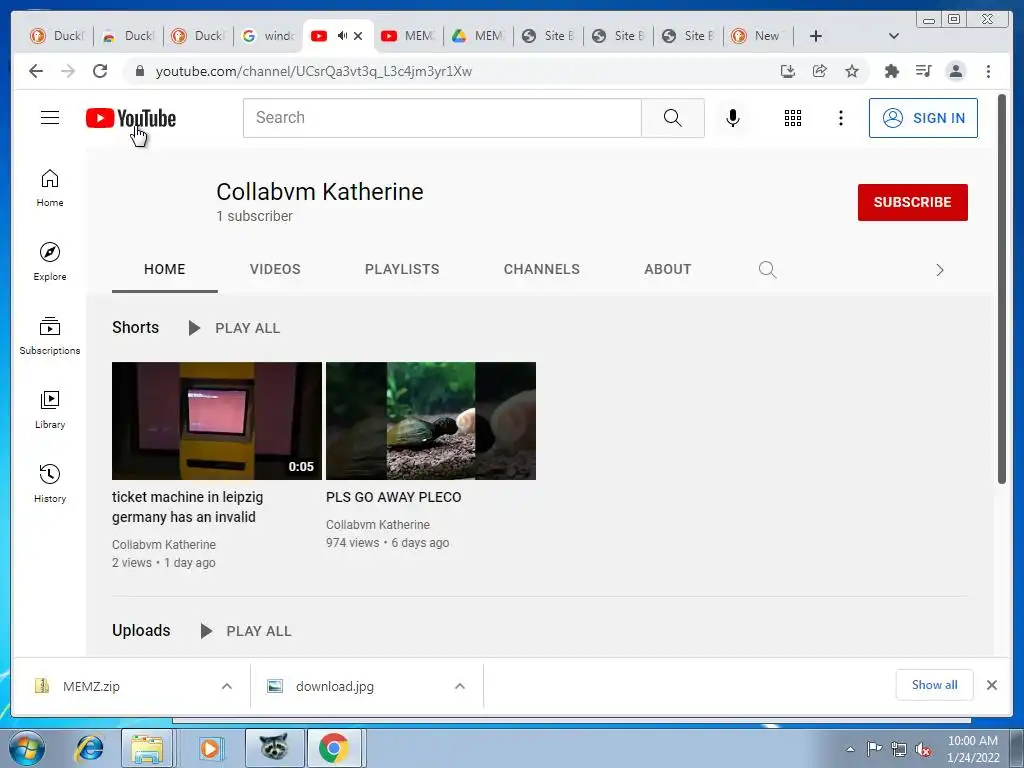Click the share page icon in the address bar
1024x768 pixels.
click(820, 71)
